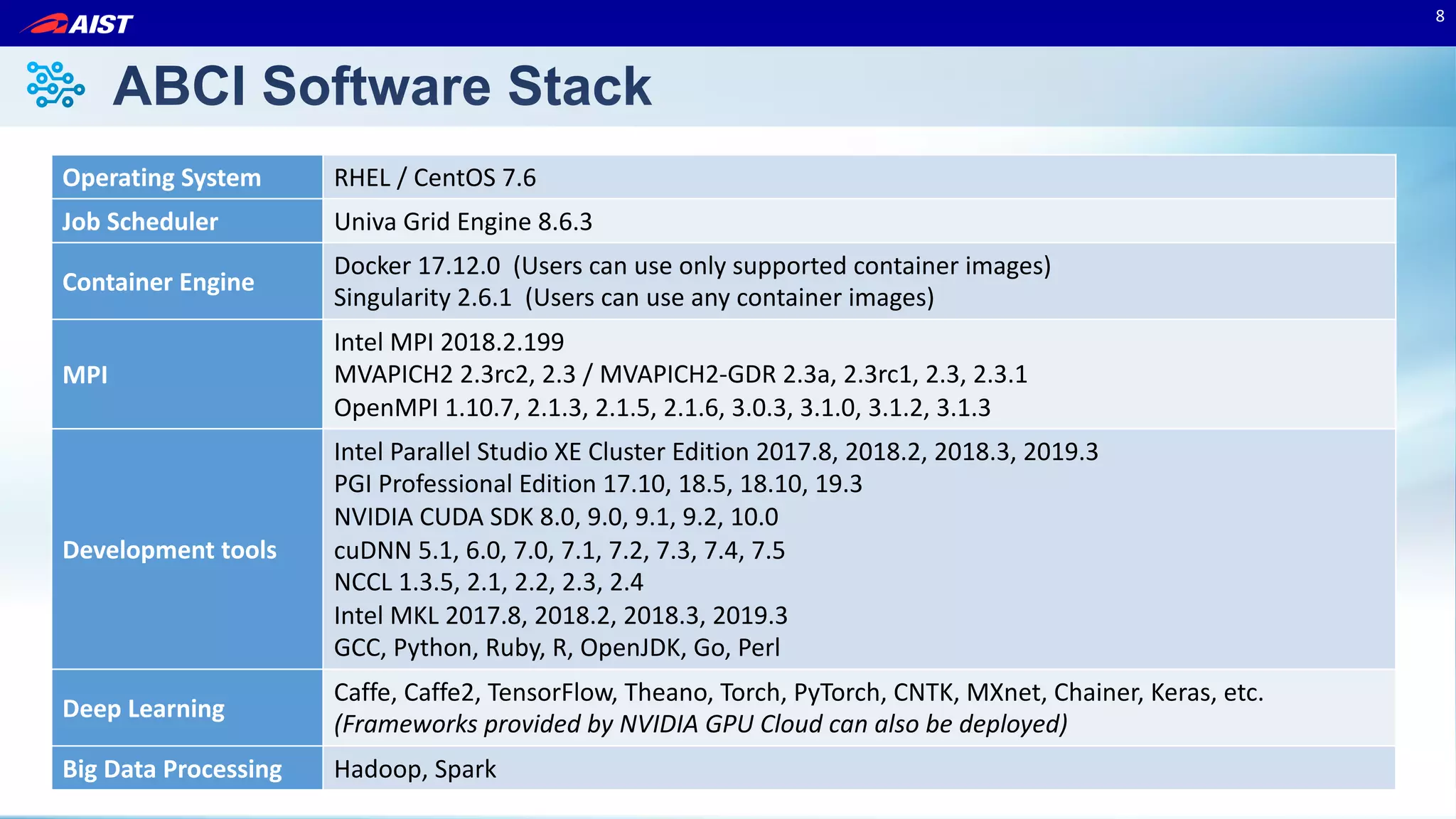Screen dimensions: 1456x819
Task: Click the Univa Grid Engine 8.6.3 text
Action: 463,222
